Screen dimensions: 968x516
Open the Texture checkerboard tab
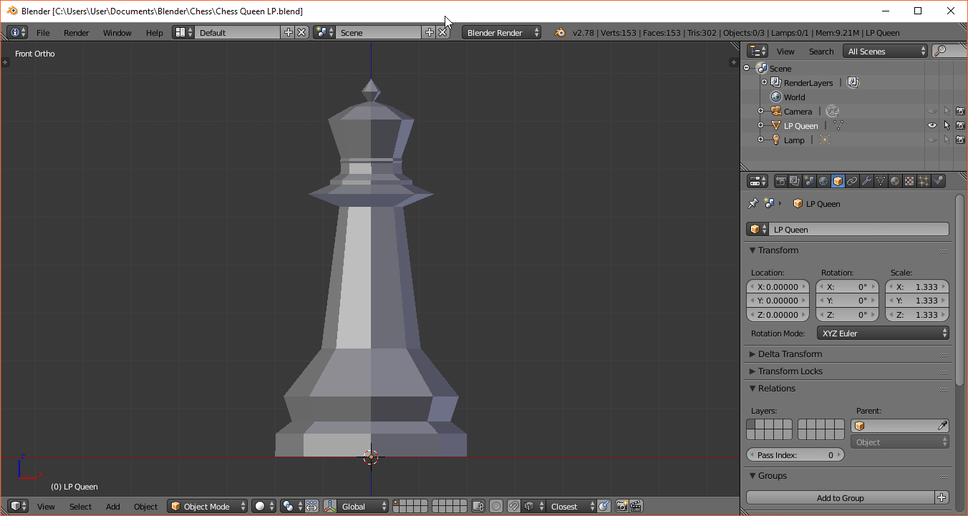click(909, 181)
